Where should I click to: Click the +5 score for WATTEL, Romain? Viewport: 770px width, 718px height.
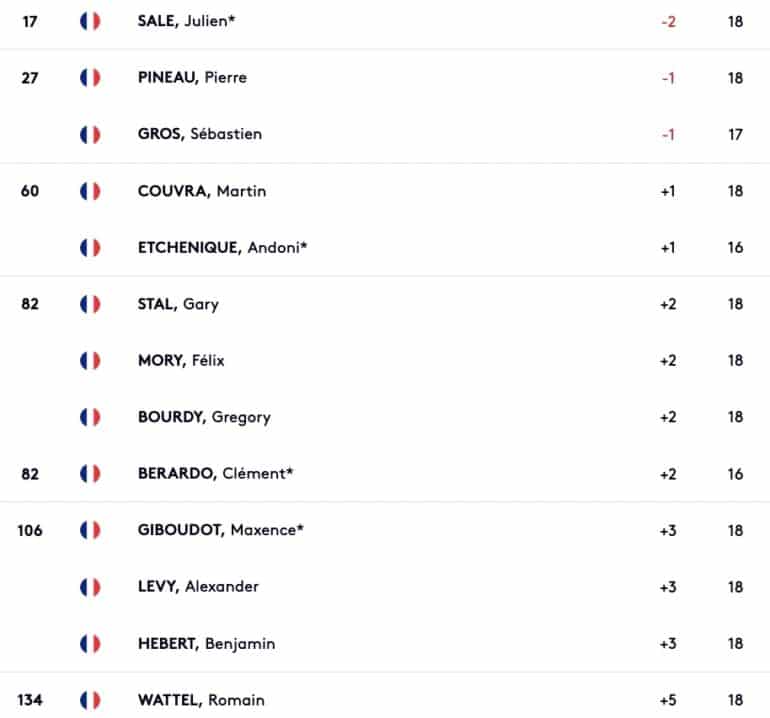[668, 700]
